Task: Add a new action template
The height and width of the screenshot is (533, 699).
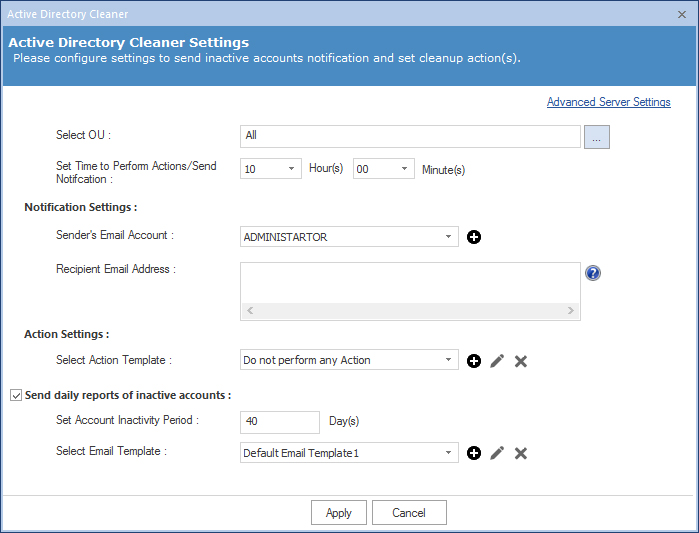Action: (x=473, y=361)
